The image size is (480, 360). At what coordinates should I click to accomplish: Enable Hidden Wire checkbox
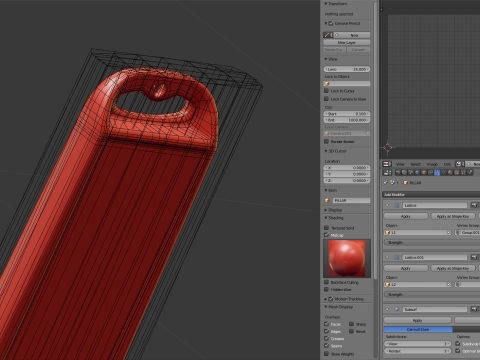tap(327, 289)
